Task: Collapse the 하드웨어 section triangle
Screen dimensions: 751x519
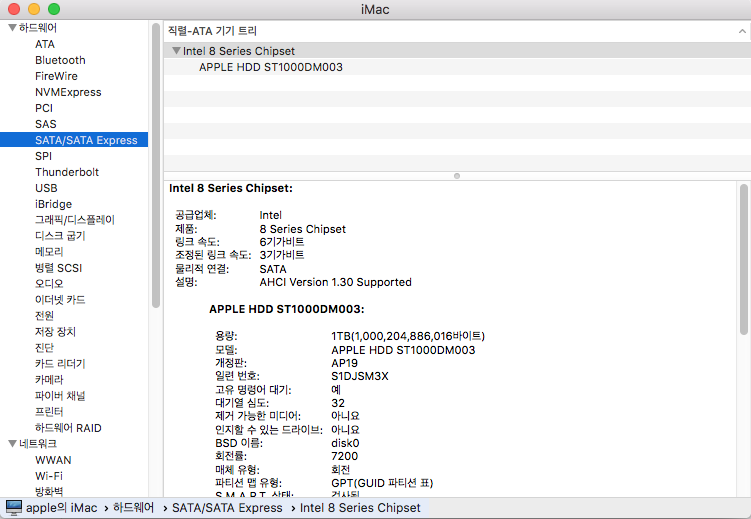Action: click(x=11, y=28)
